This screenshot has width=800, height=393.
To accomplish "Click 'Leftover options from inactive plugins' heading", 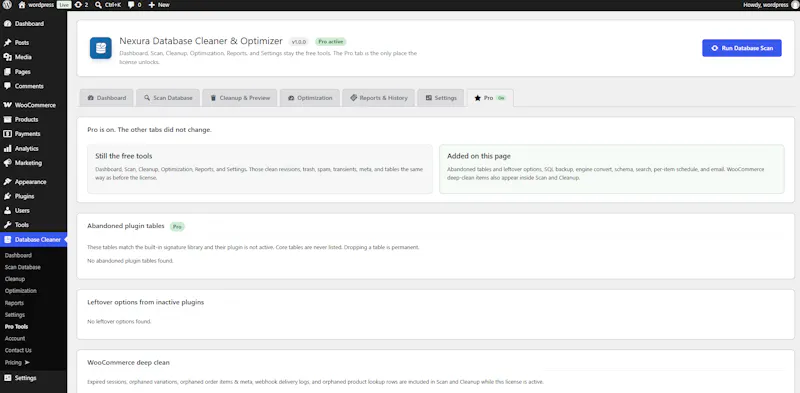I will [145, 302].
